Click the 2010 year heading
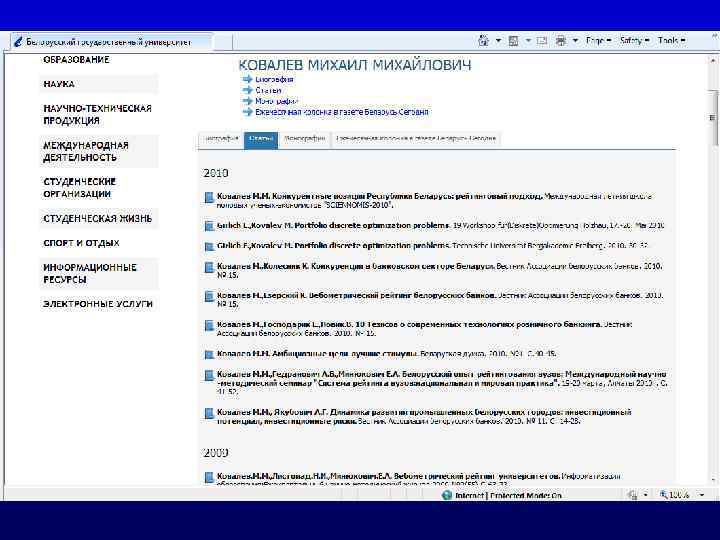720x540 pixels. click(216, 173)
